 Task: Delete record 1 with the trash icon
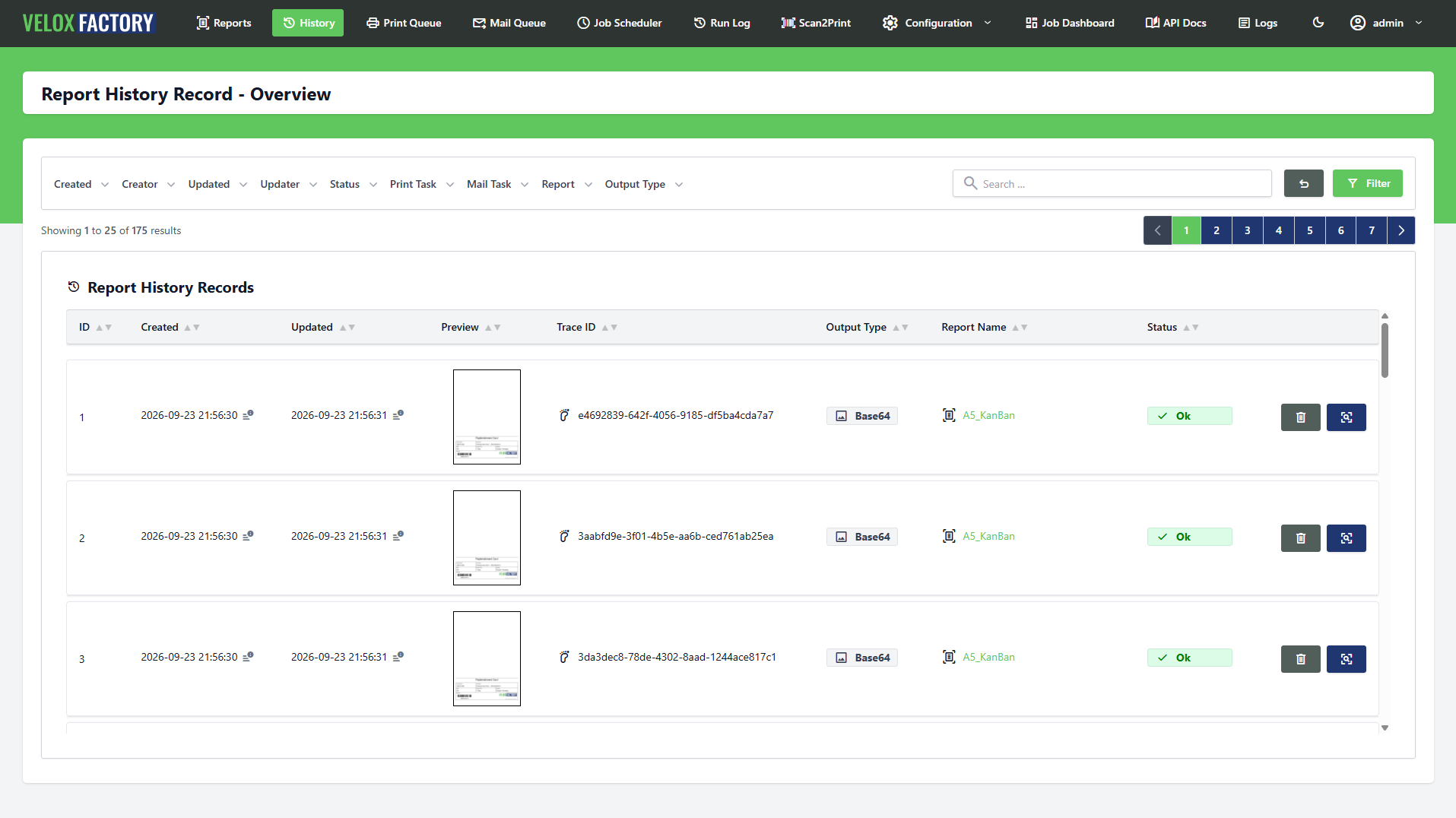coord(1300,417)
